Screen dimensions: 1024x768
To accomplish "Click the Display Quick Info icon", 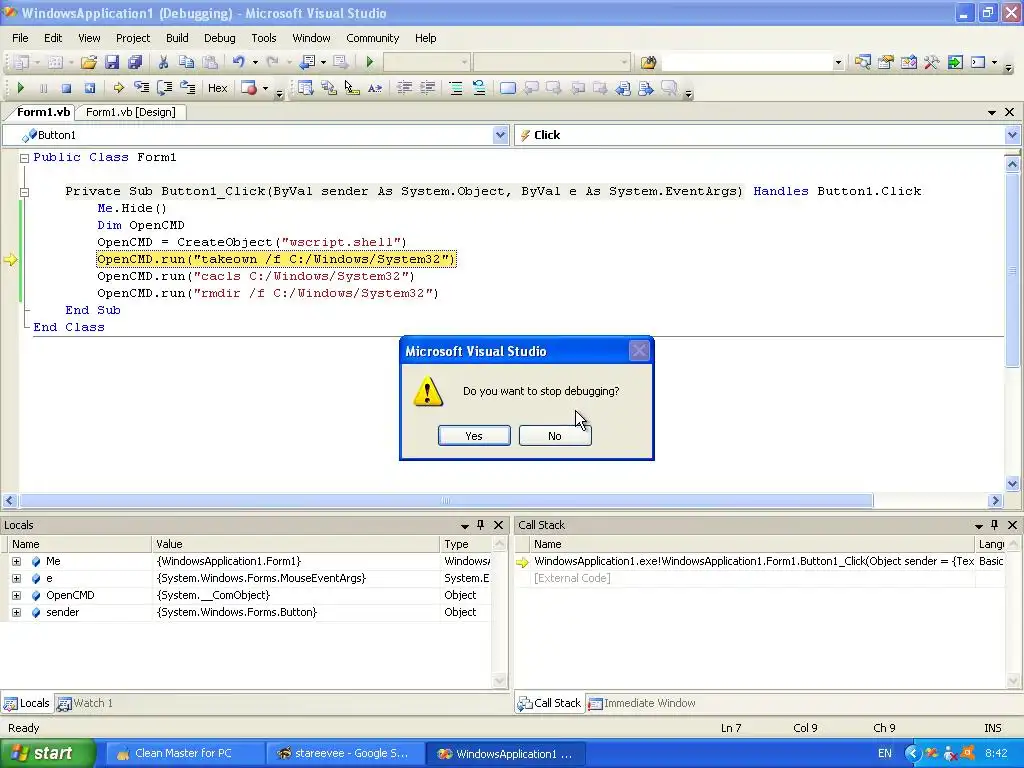I will (351, 88).
